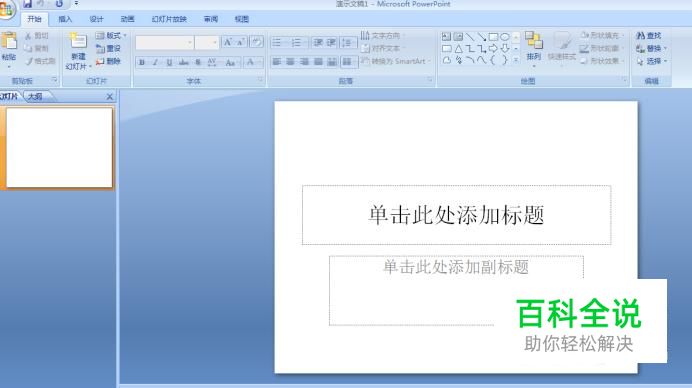
Task: Click the Paste (粘贴) clipboard icon
Action: 9,41
